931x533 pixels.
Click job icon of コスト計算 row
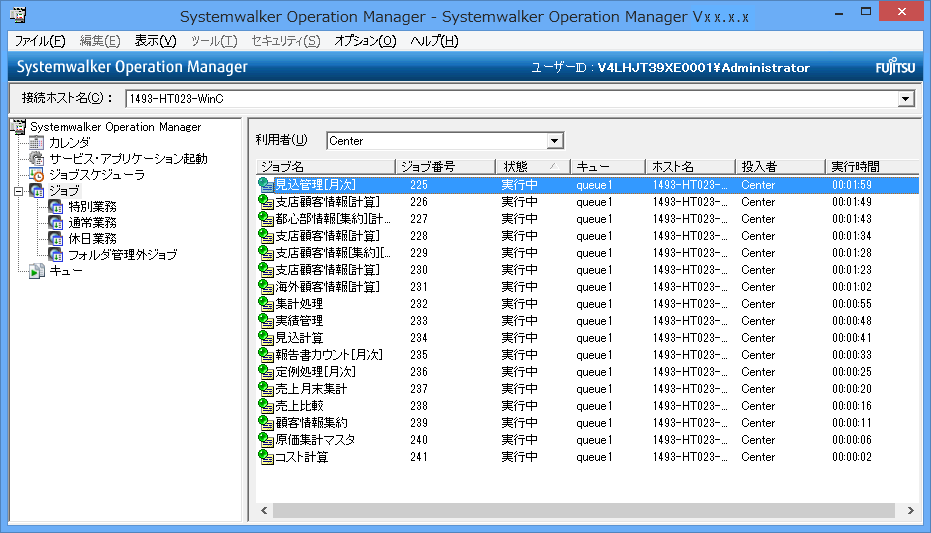tap(266, 457)
